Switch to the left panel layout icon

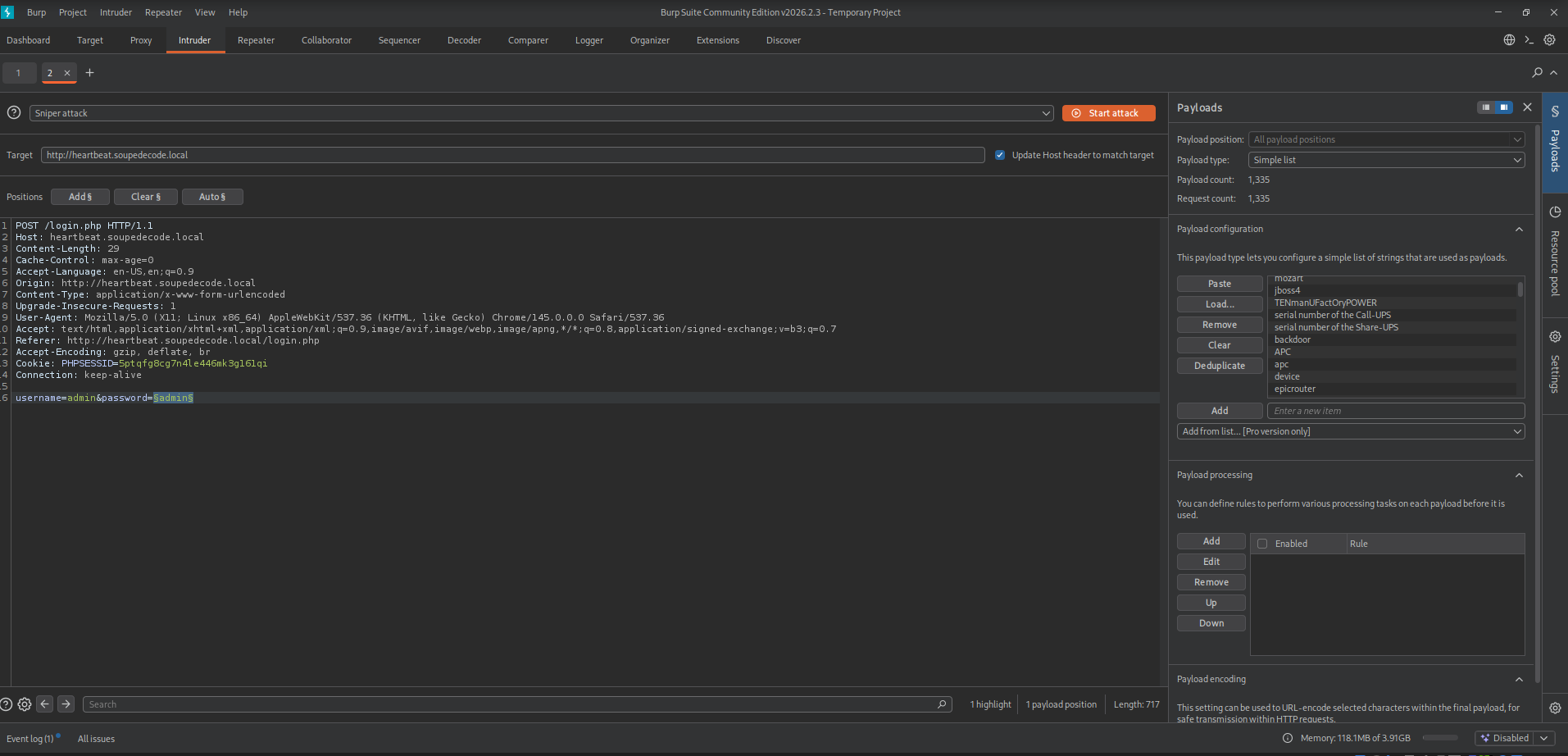(x=1486, y=107)
